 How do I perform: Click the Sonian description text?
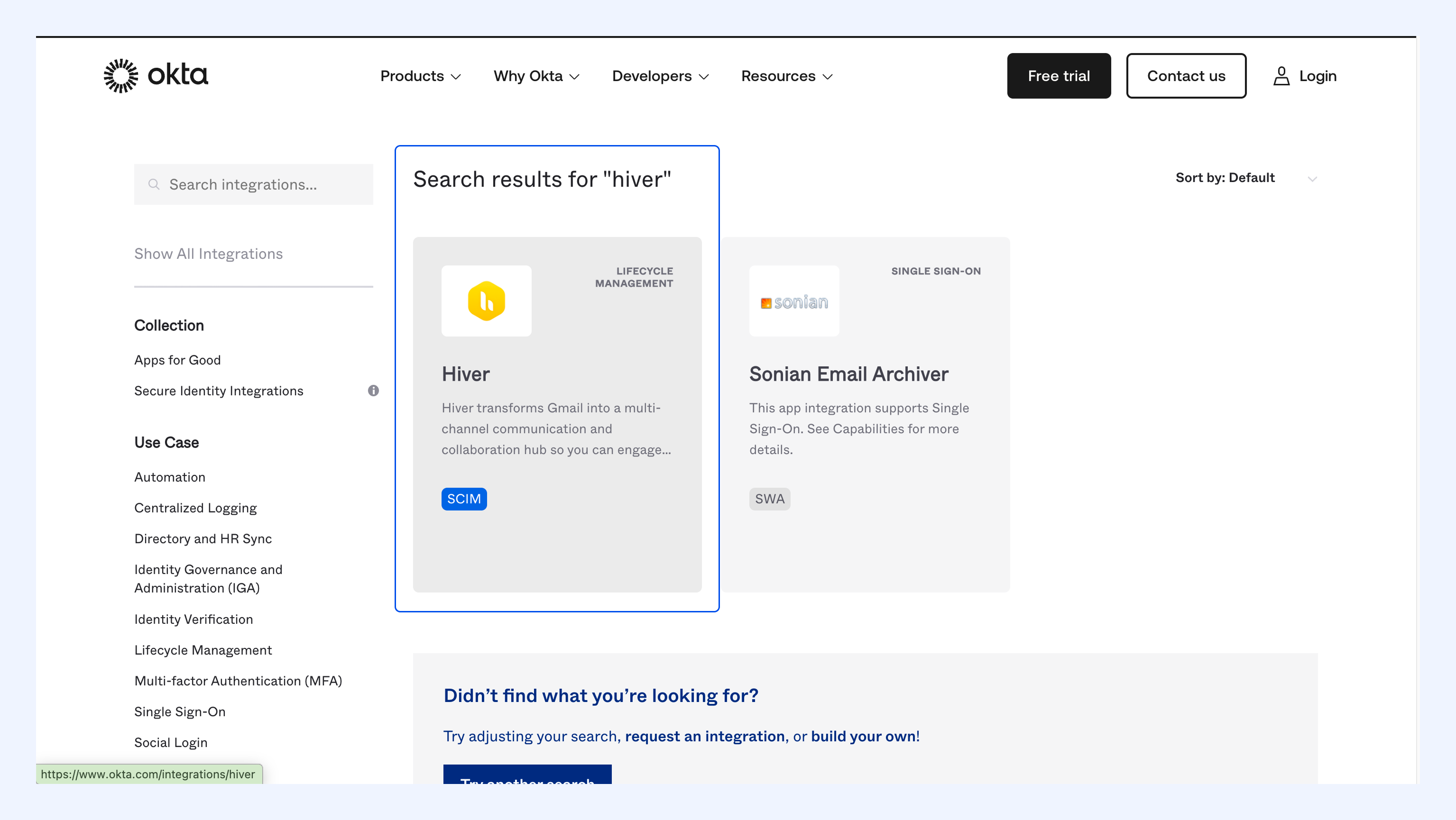tap(859, 428)
